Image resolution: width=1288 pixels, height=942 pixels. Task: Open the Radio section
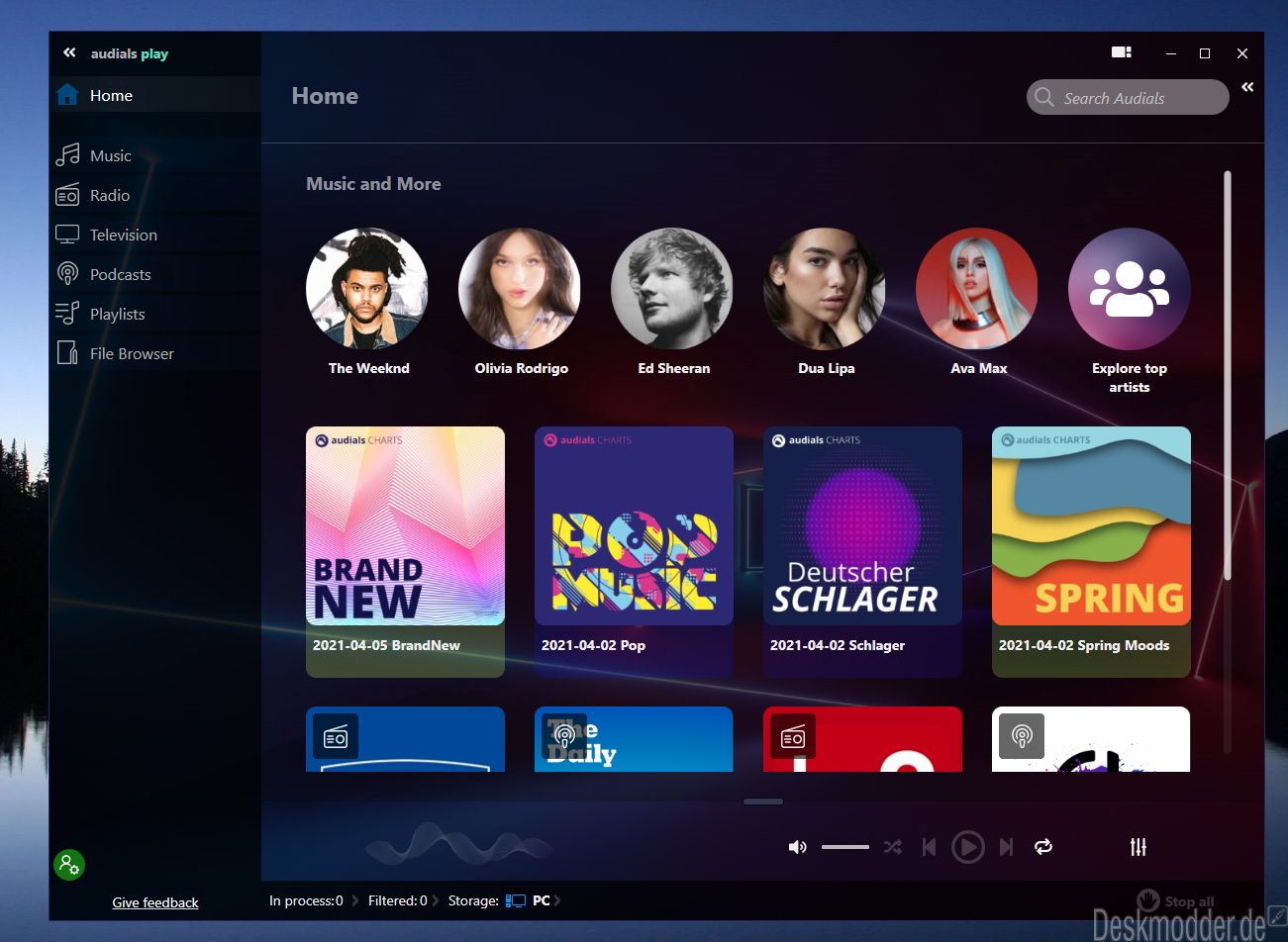(x=155, y=195)
